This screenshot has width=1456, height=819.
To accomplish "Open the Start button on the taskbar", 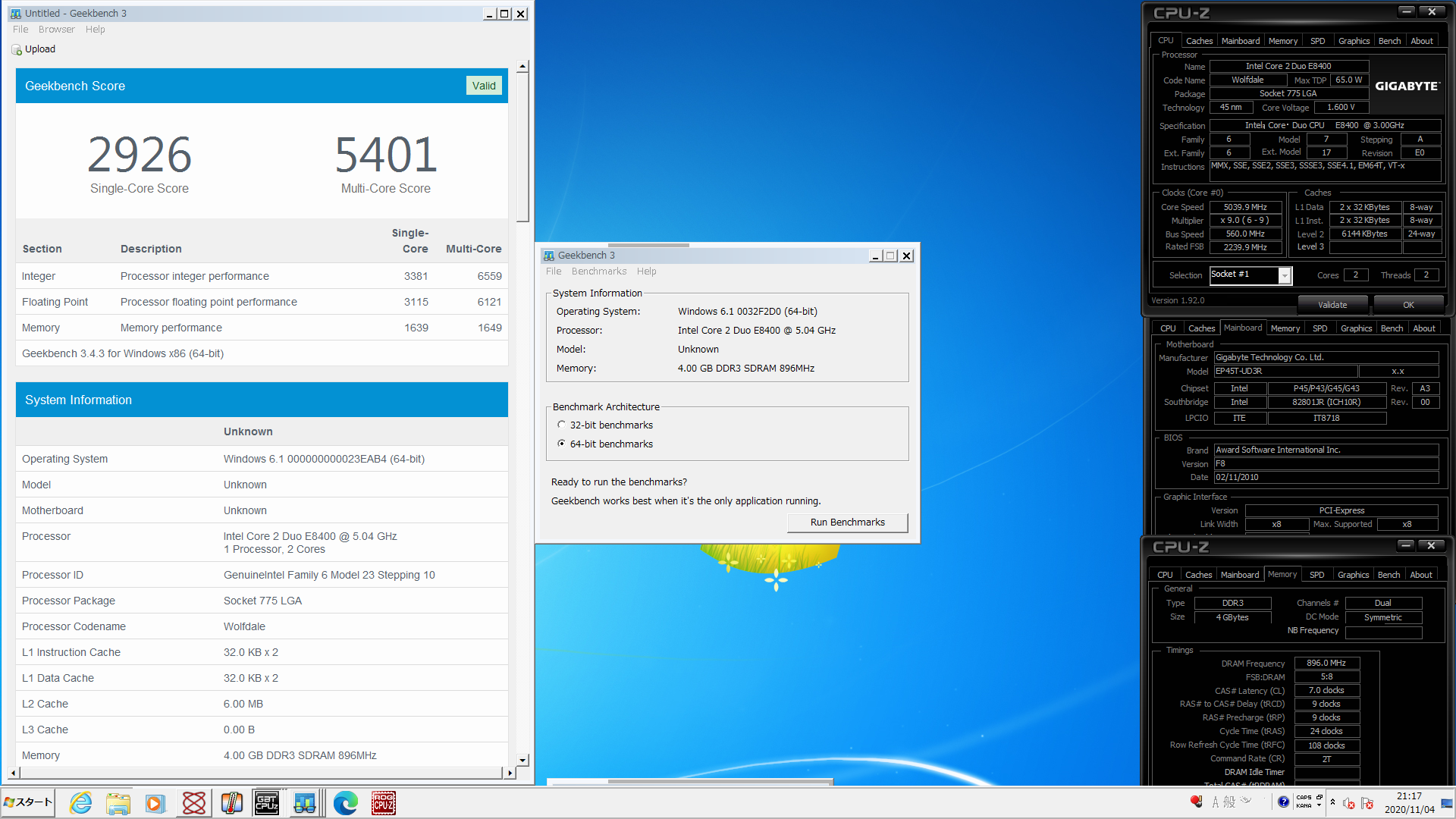I will [x=28, y=802].
